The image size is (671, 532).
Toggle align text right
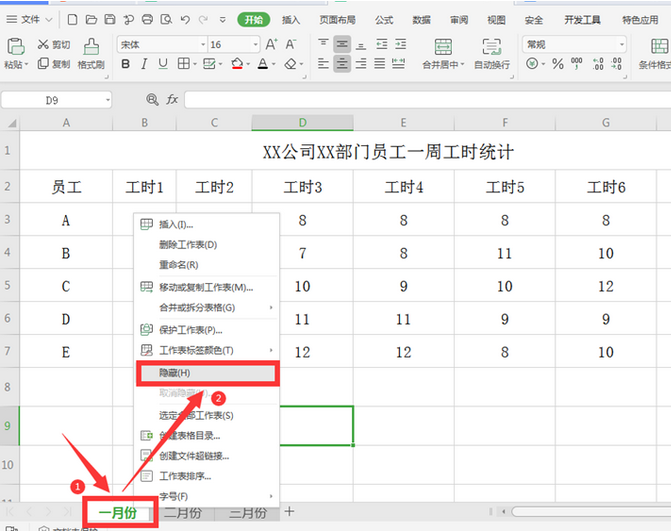click(x=361, y=64)
